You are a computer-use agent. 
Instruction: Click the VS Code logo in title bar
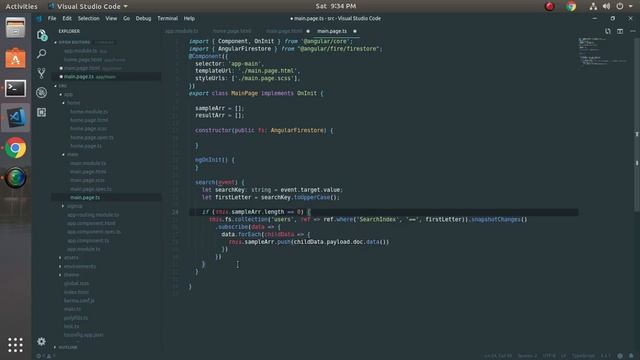pos(39,18)
